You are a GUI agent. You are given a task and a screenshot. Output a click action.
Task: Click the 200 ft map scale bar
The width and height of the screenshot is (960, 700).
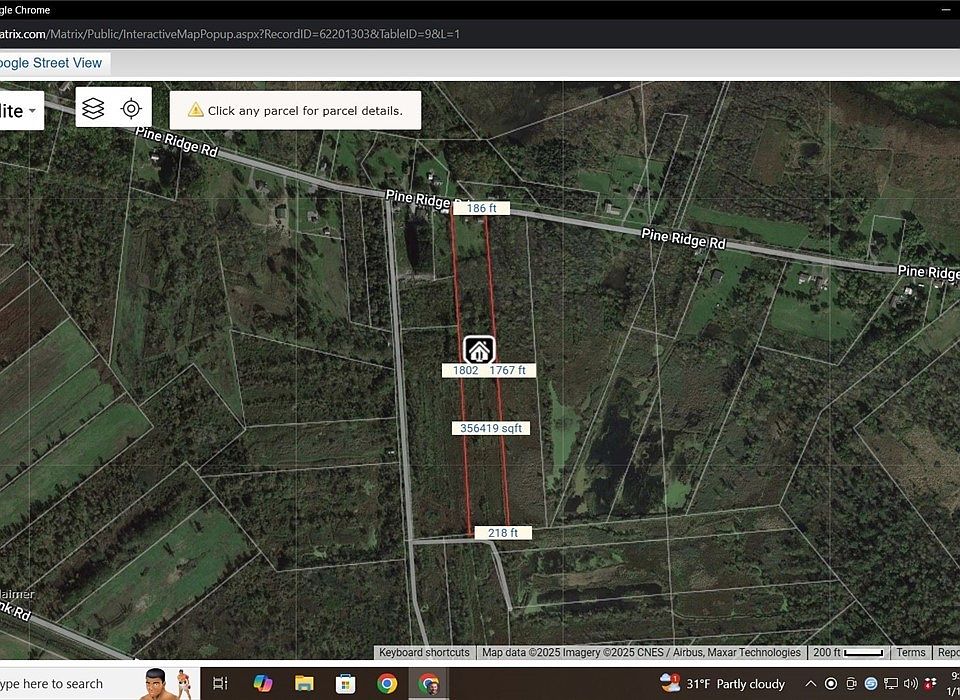click(x=848, y=652)
